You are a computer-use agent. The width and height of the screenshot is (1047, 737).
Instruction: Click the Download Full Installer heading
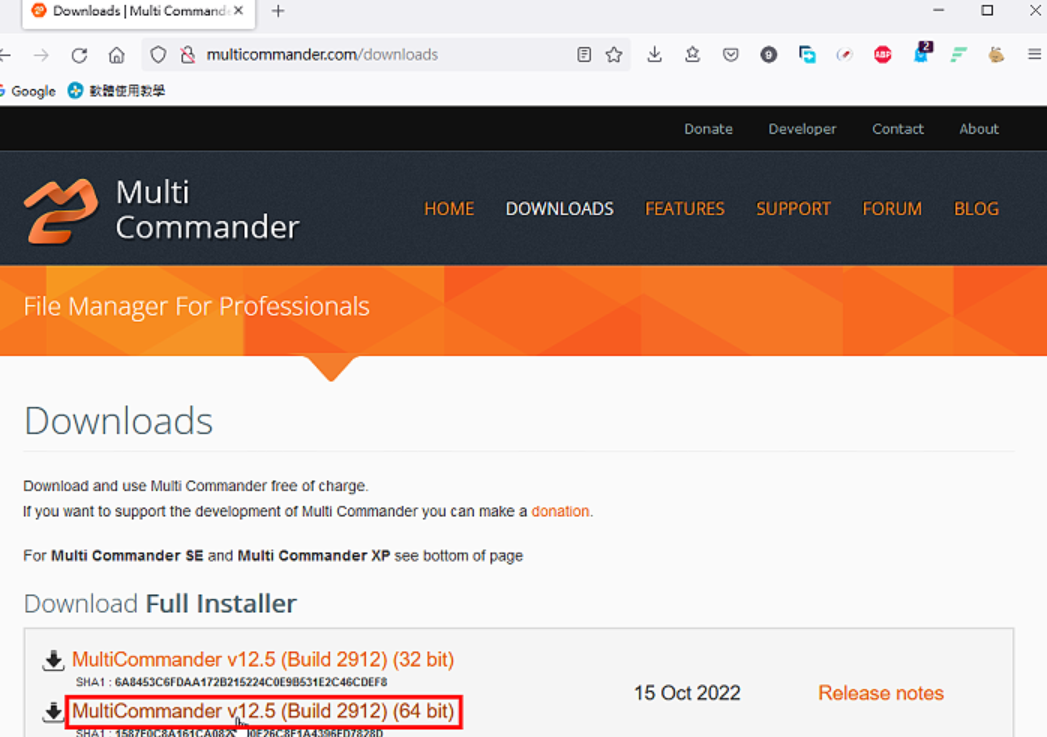[x=160, y=603]
